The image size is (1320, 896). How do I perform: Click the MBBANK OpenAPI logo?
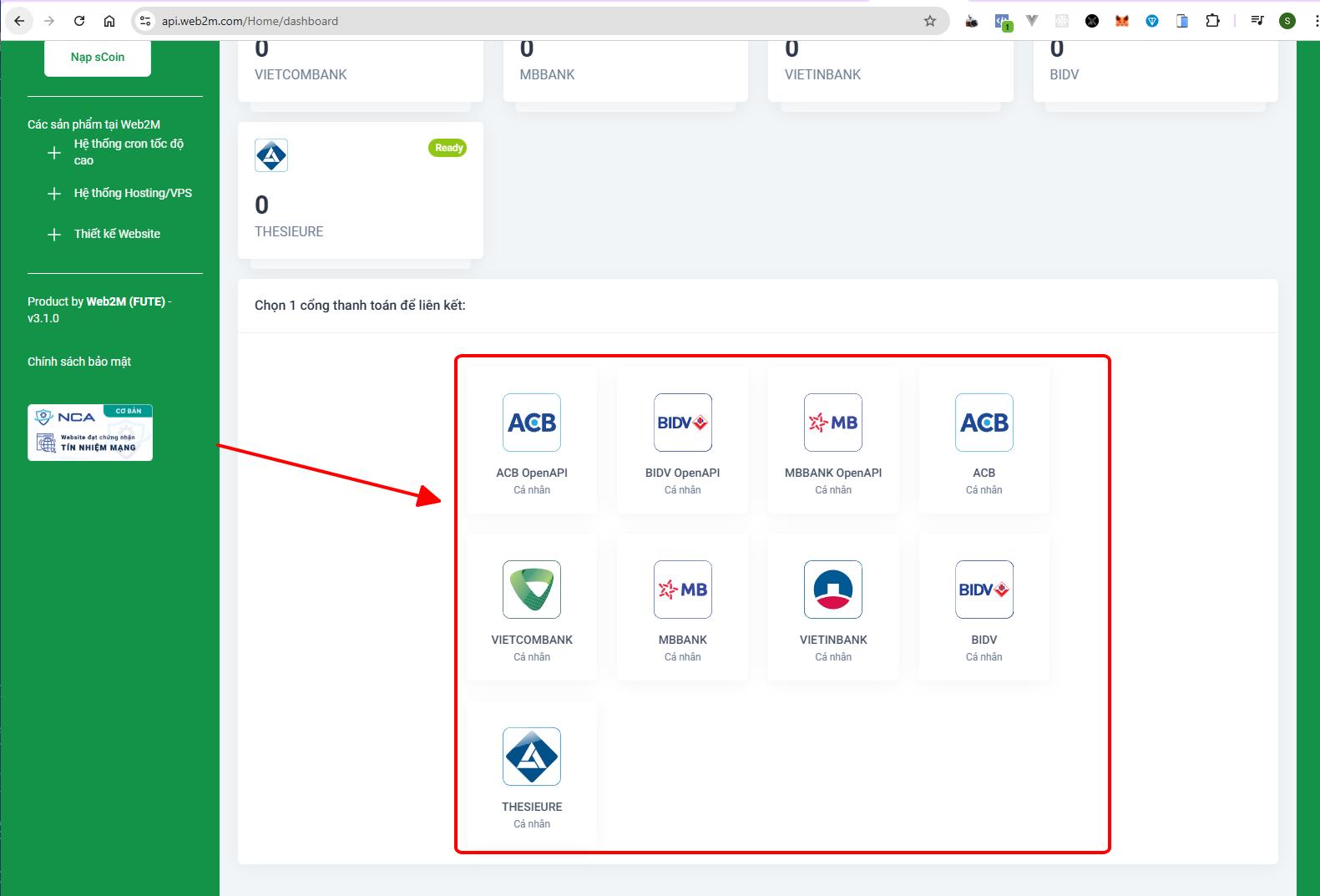pyautogui.click(x=833, y=423)
